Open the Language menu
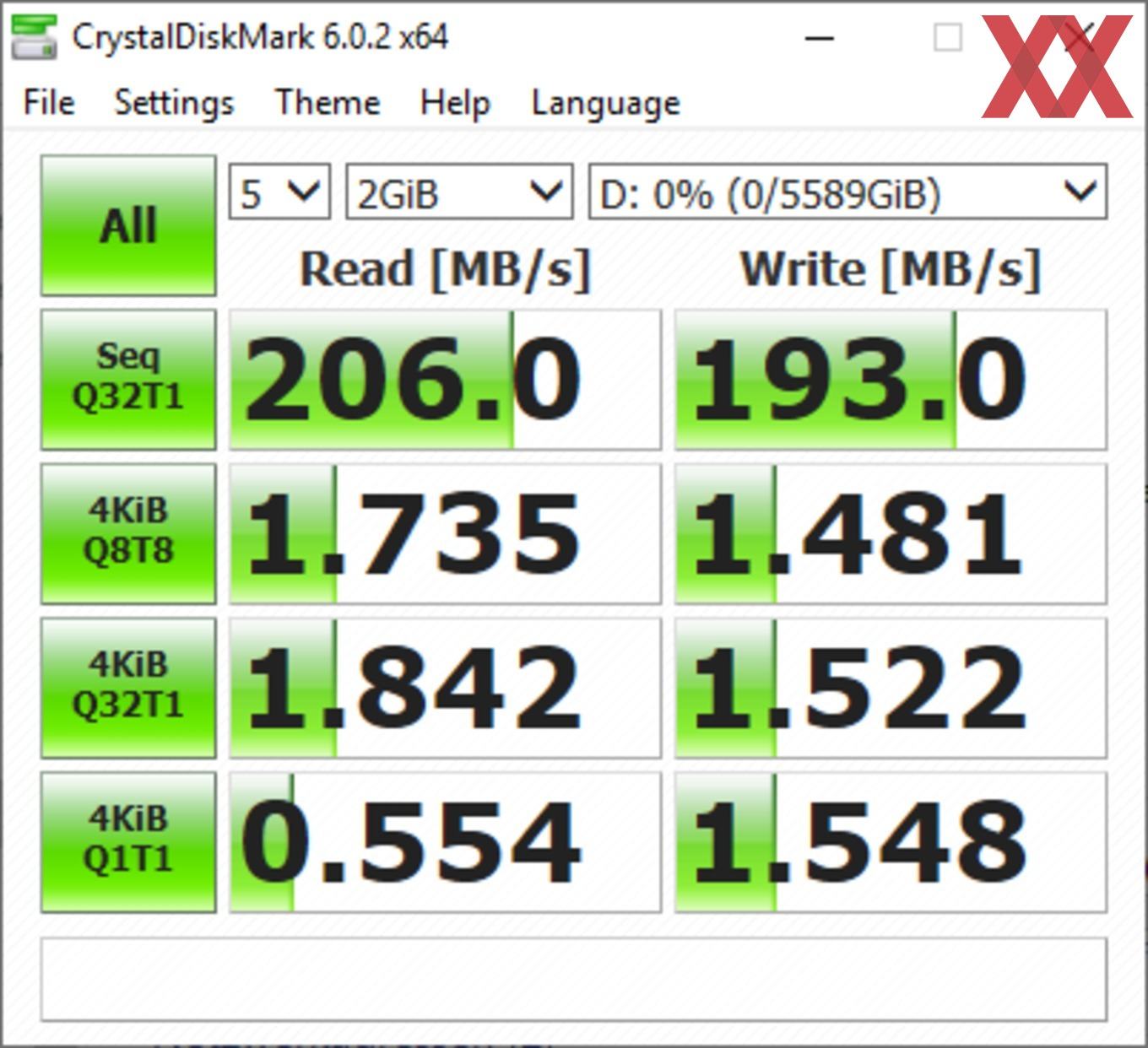 (605, 104)
